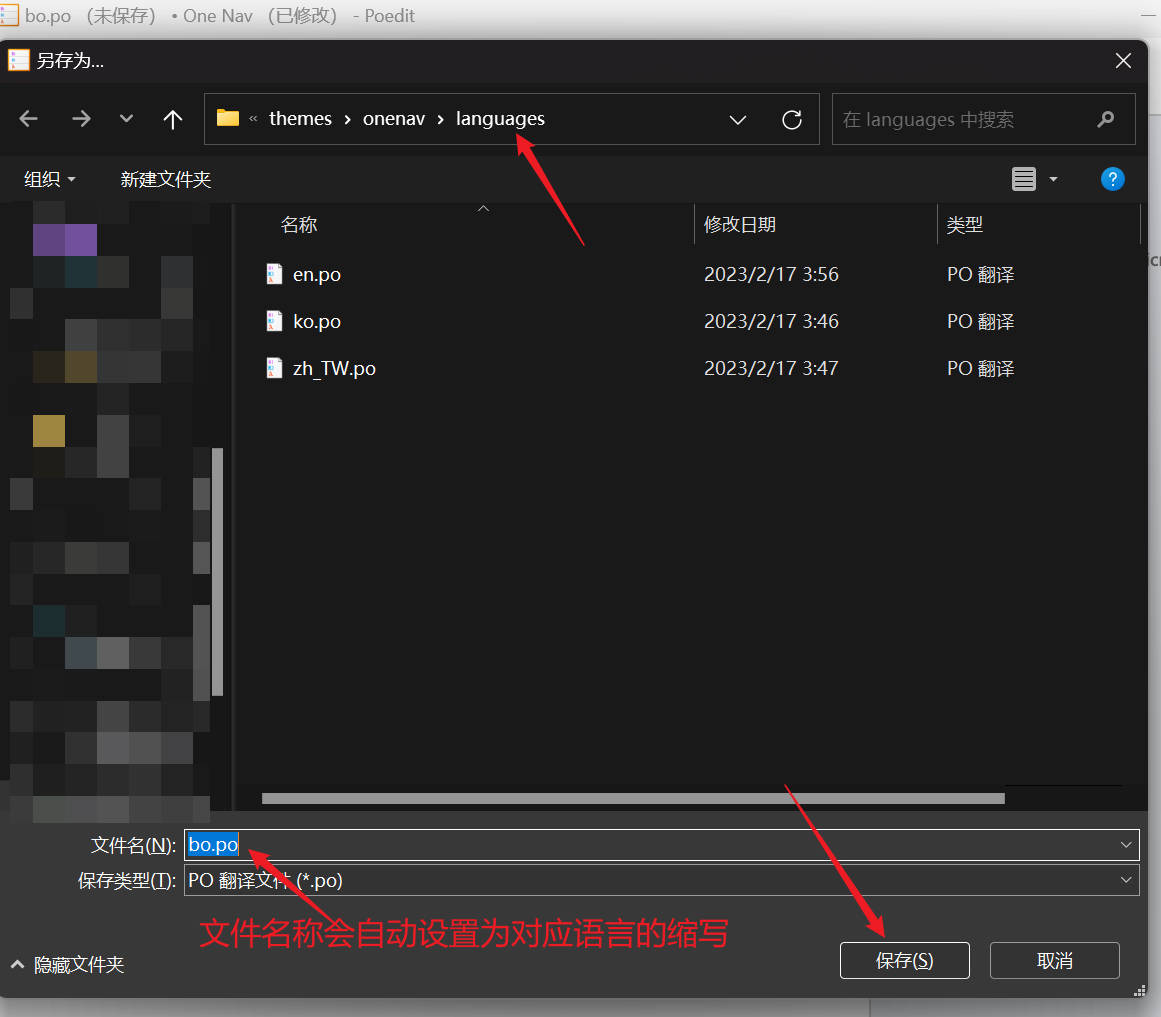Collapse folders with 隐藏文件夹
The width and height of the screenshot is (1161, 1017).
pos(67,964)
